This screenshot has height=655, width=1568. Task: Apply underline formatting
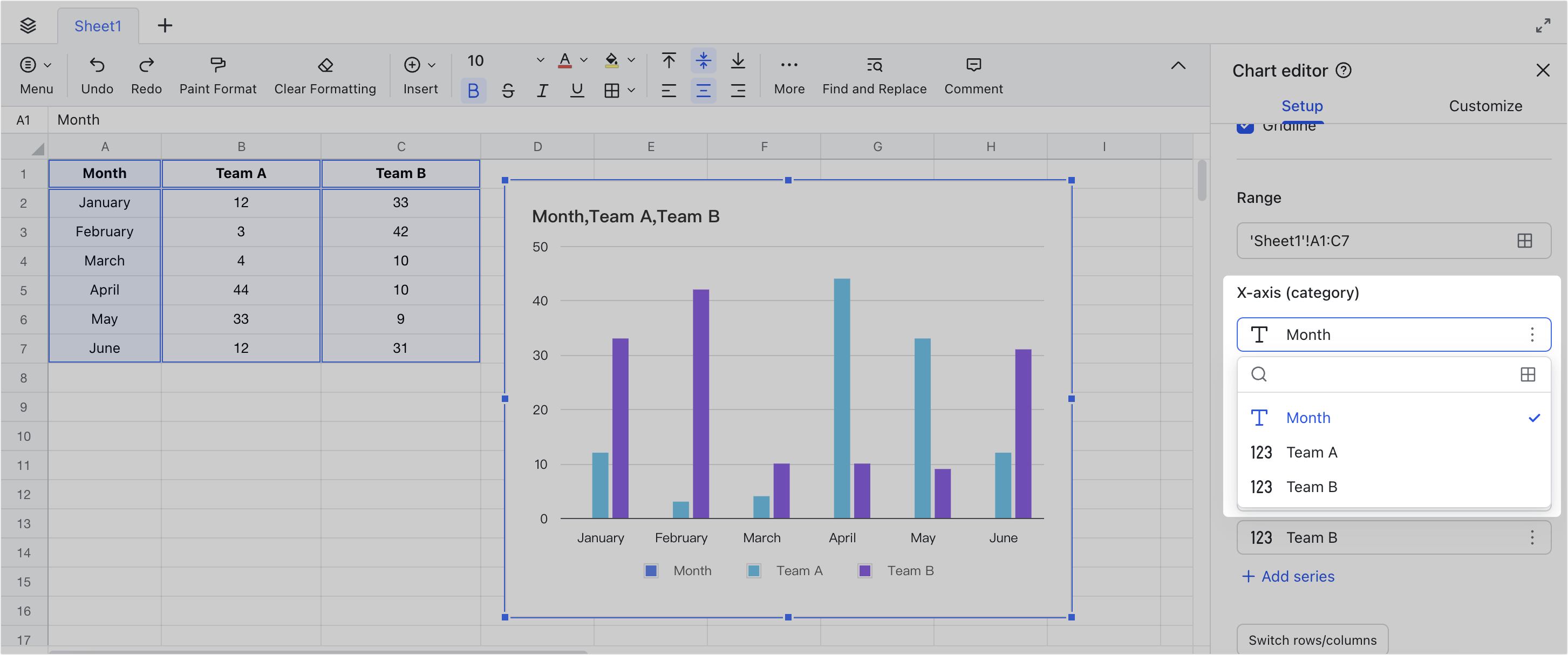[576, 90]
